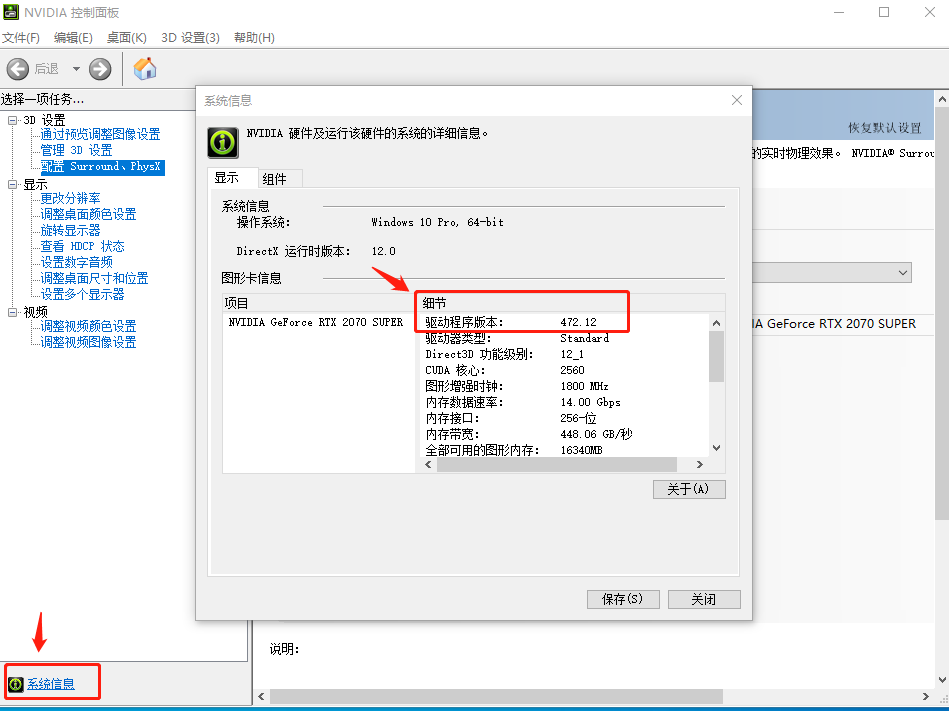Switch to the 显示 tab
Image resolution: width=949 pixels, height=711 pixels.
tap(232, 178)
